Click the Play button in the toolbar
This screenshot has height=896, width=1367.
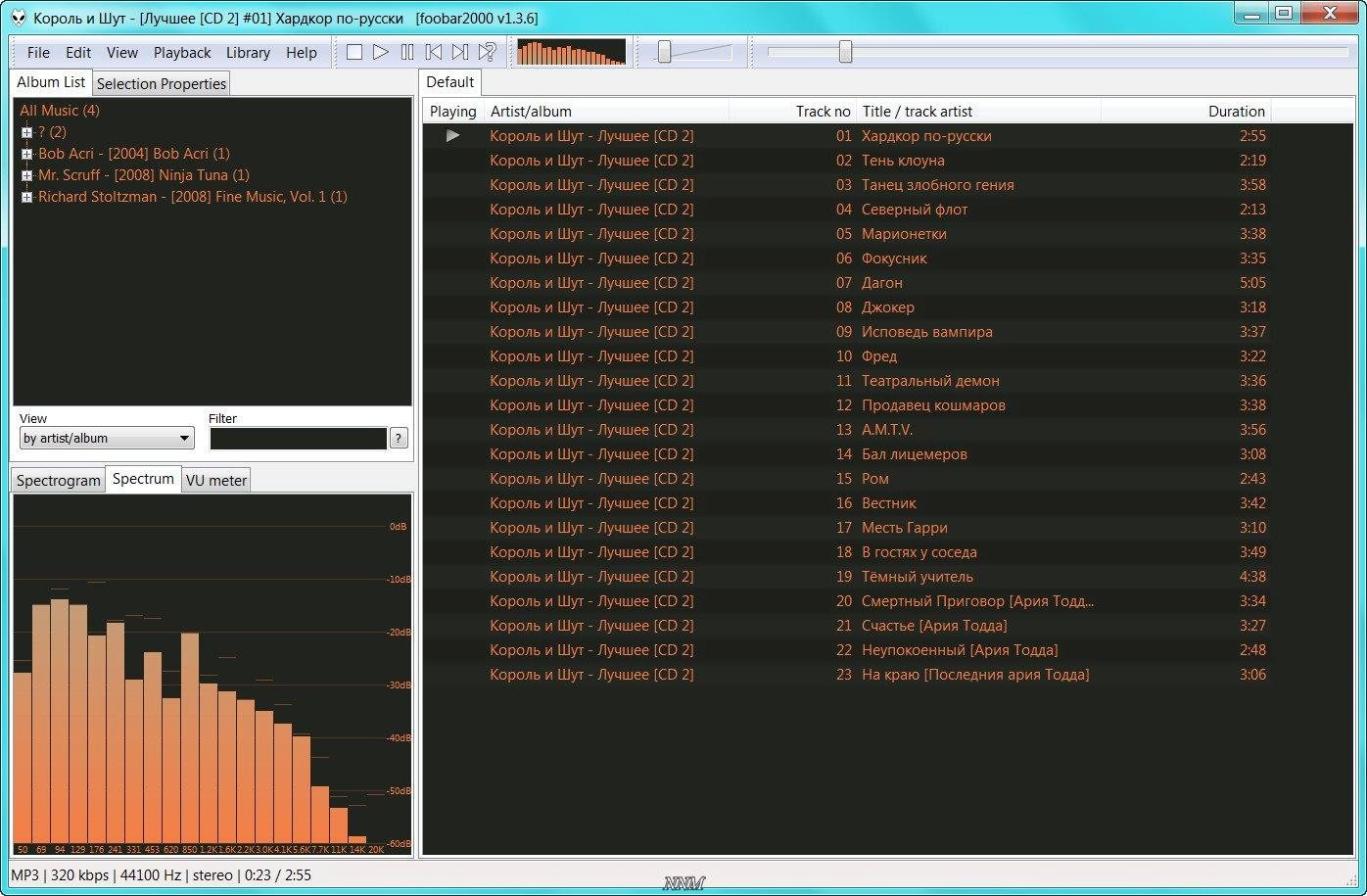(x=381, y=52)
